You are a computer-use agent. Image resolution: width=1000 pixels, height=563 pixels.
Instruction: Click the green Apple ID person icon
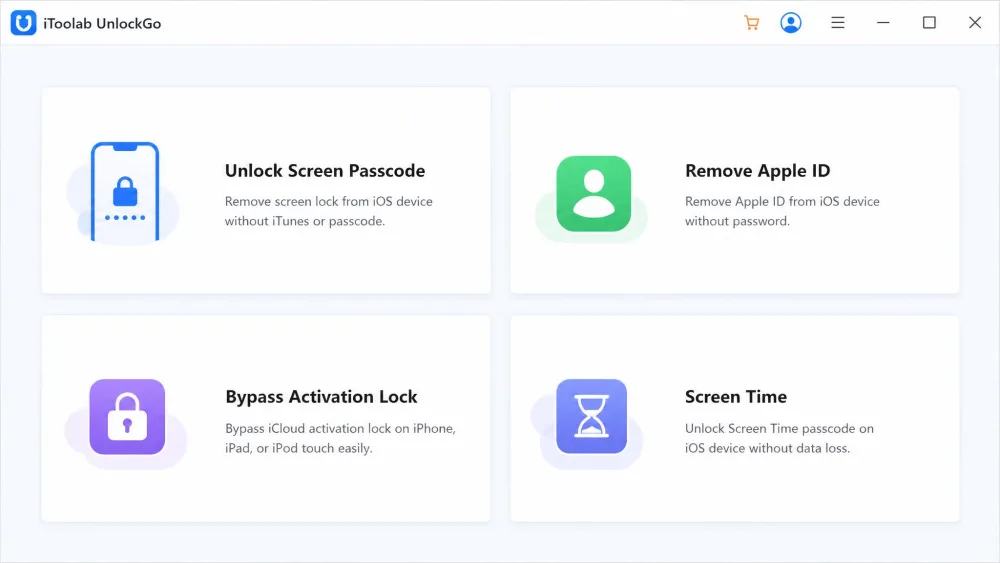[594, 193]
